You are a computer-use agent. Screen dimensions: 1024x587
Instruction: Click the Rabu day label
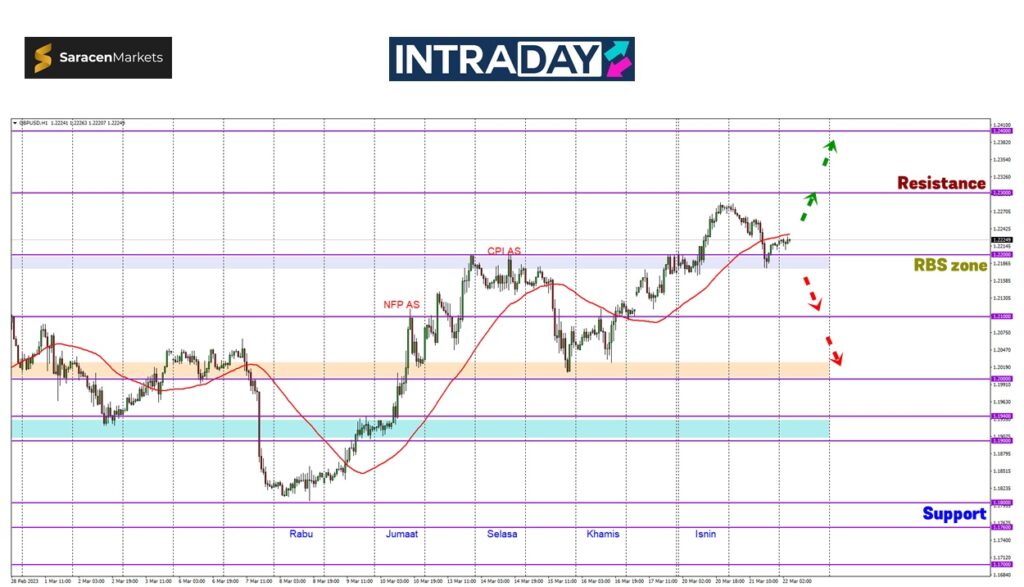tap(301, 534)
